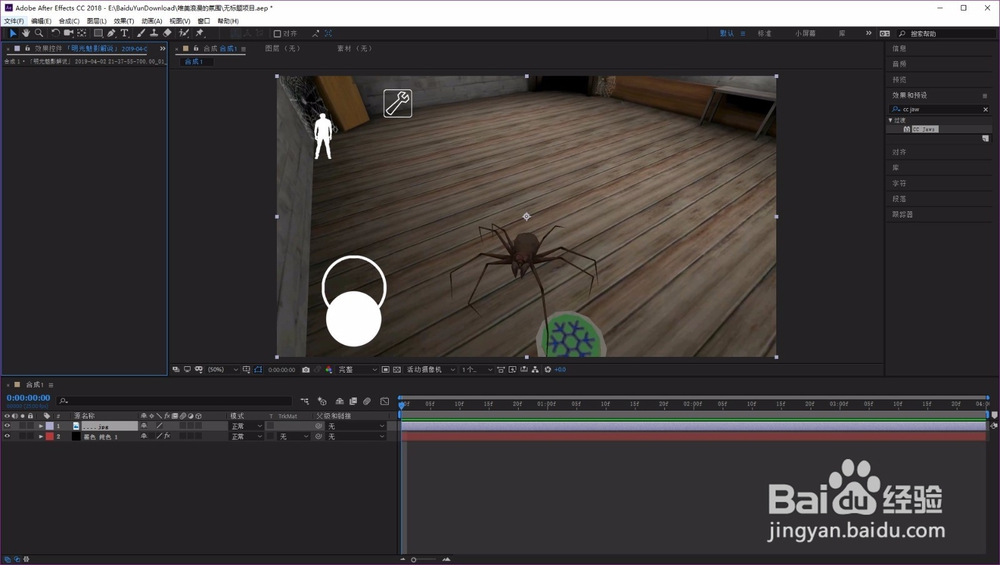Select the CC Jaws effect

point(924,129)
